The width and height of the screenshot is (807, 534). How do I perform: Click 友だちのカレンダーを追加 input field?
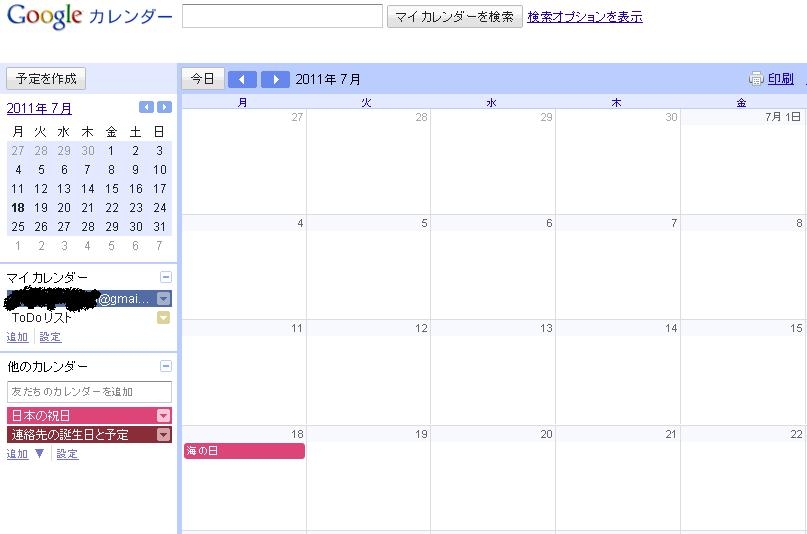(x=90, y=392)
